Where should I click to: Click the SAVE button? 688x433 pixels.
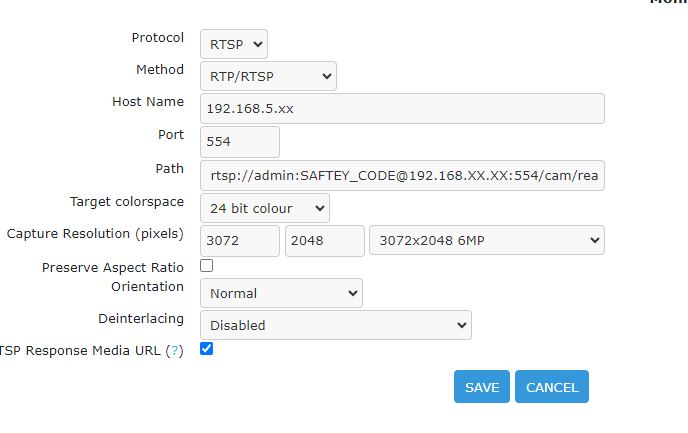482,386
